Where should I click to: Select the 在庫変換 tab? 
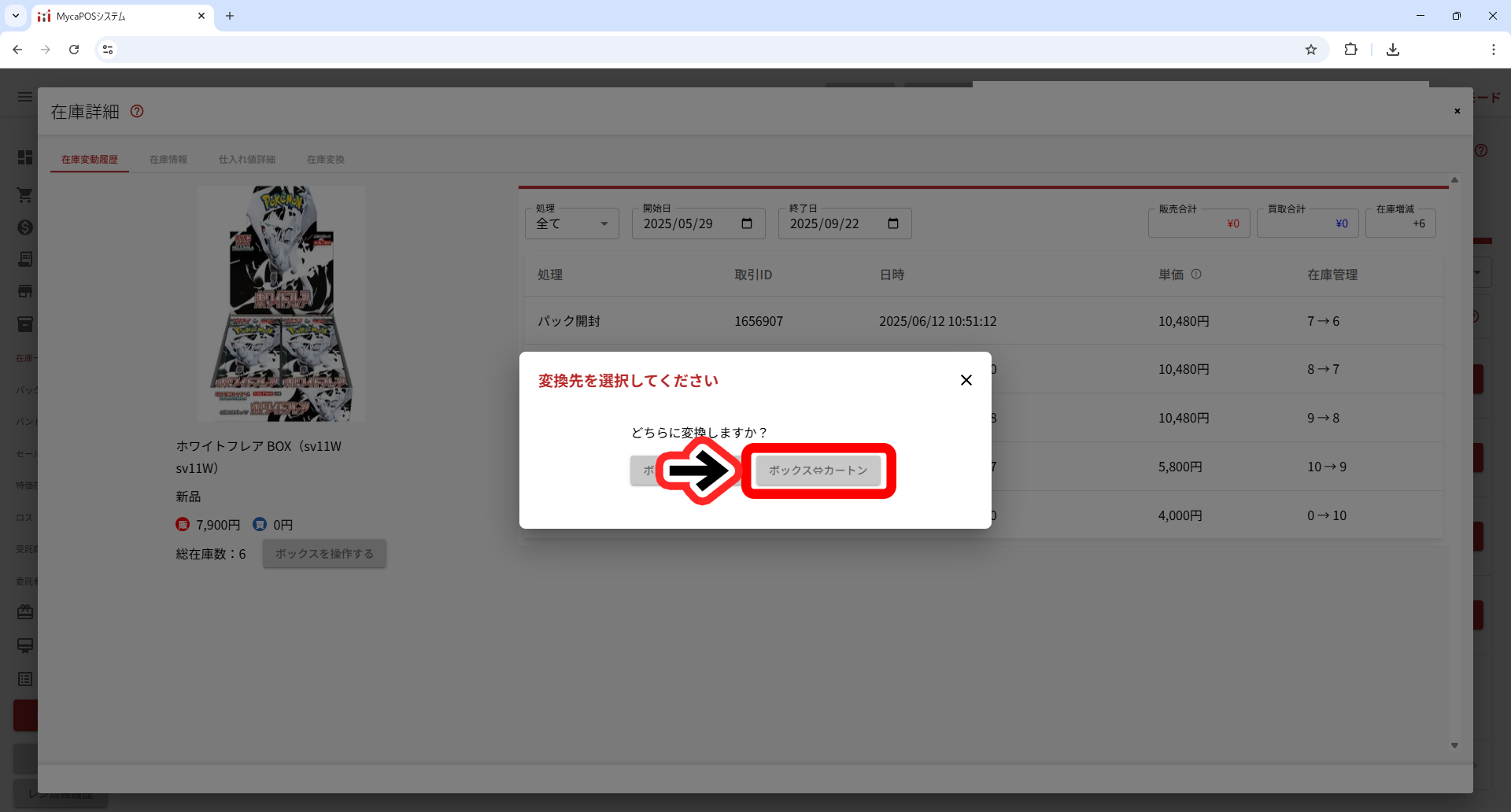coord(326,160)
